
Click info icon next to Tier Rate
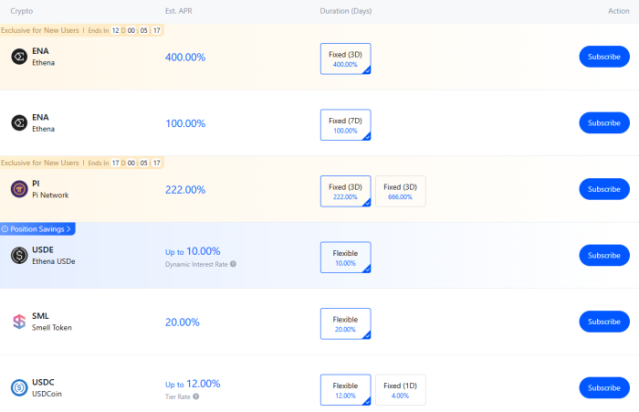196,396
